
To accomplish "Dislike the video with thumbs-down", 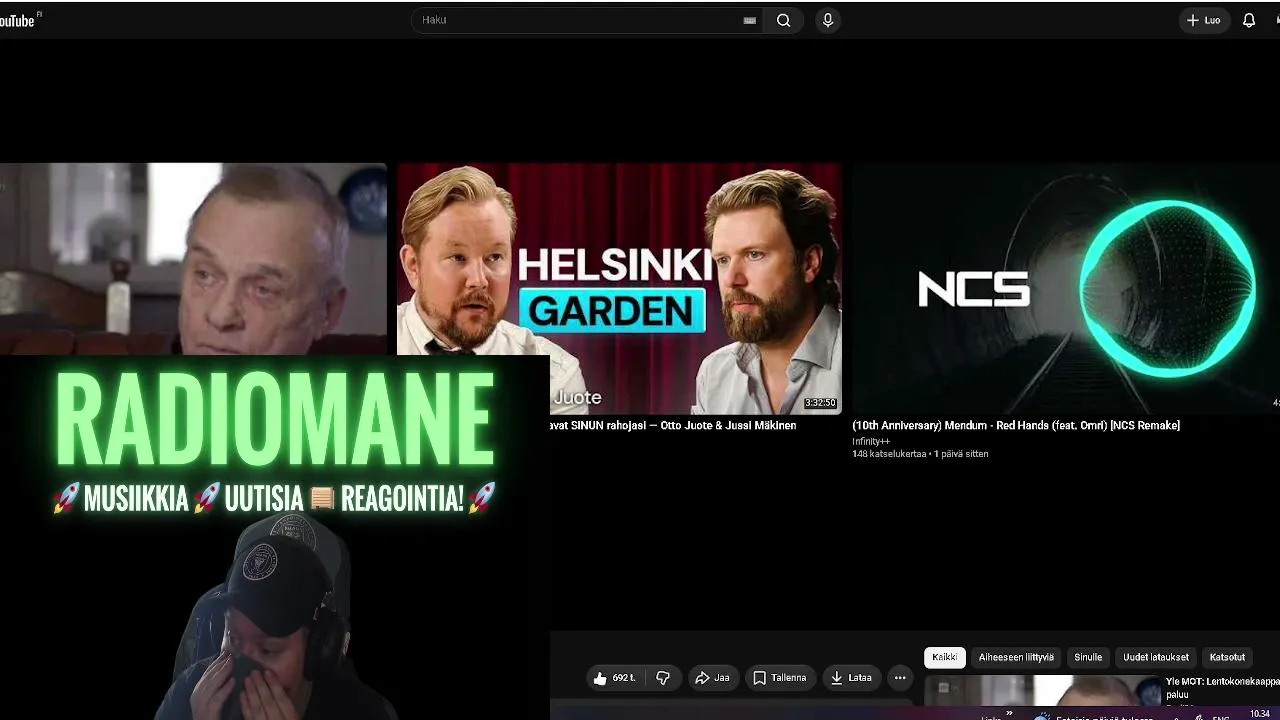I will pos(663,678).
